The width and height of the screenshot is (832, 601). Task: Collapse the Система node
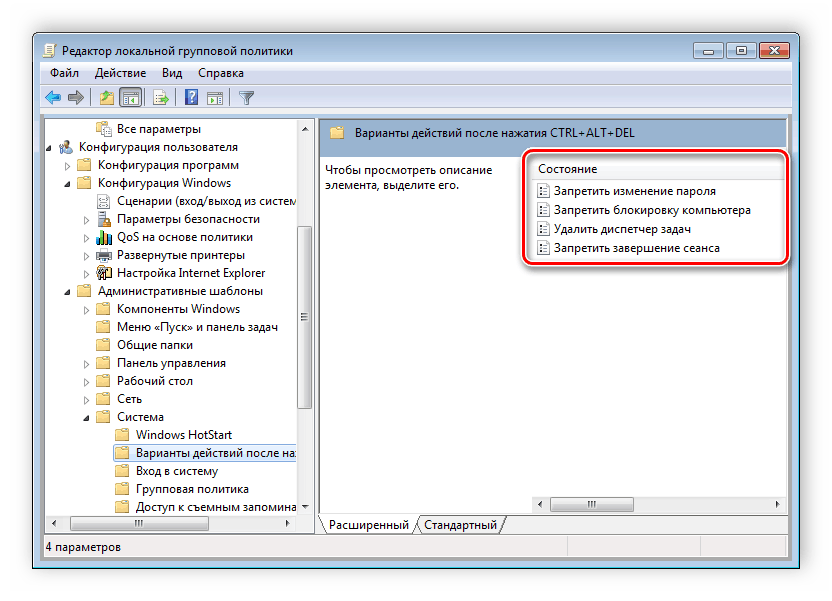(x=86, y=418)
